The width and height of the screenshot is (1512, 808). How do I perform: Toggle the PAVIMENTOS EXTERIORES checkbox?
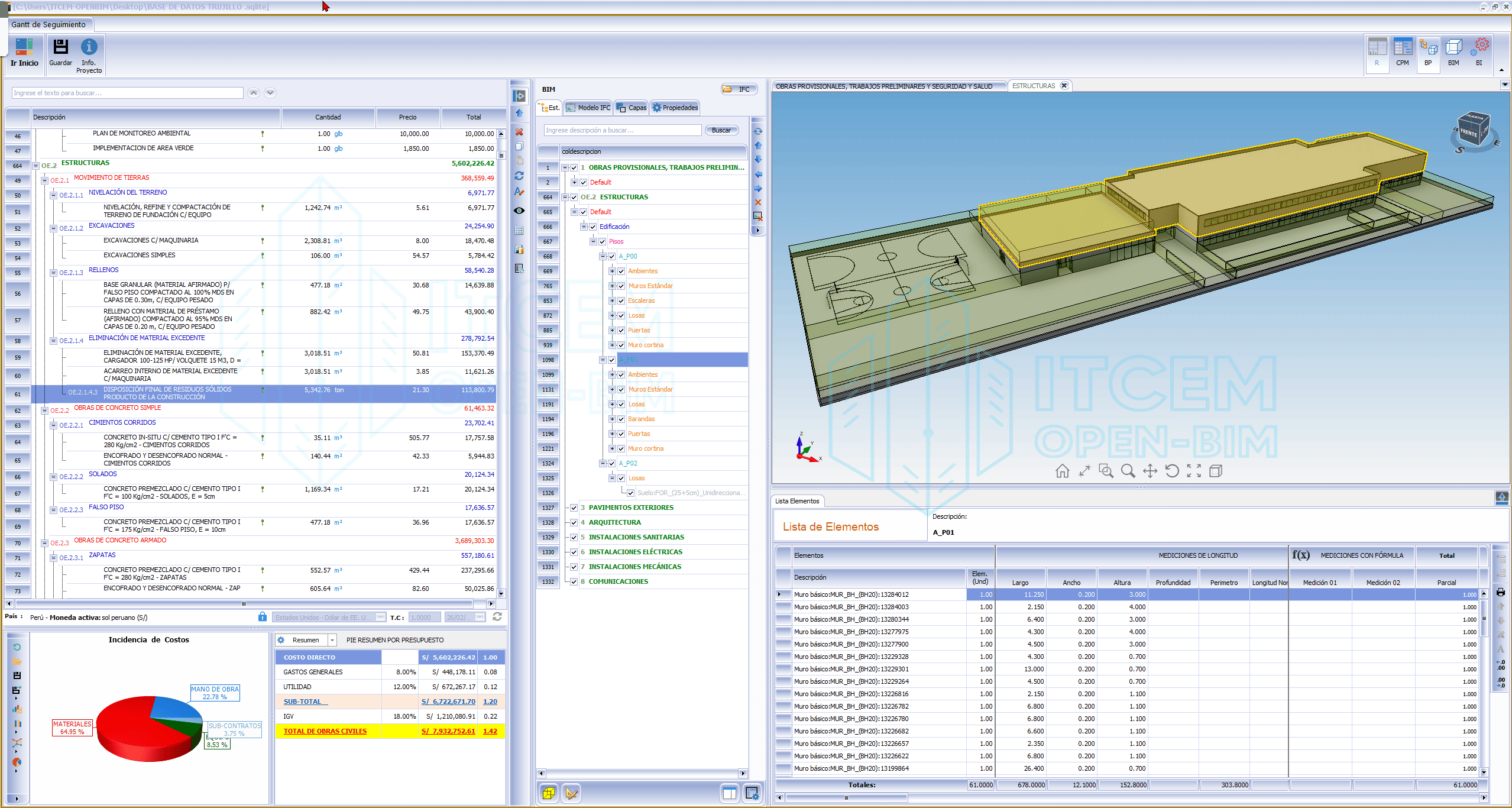tap(574, 508)
